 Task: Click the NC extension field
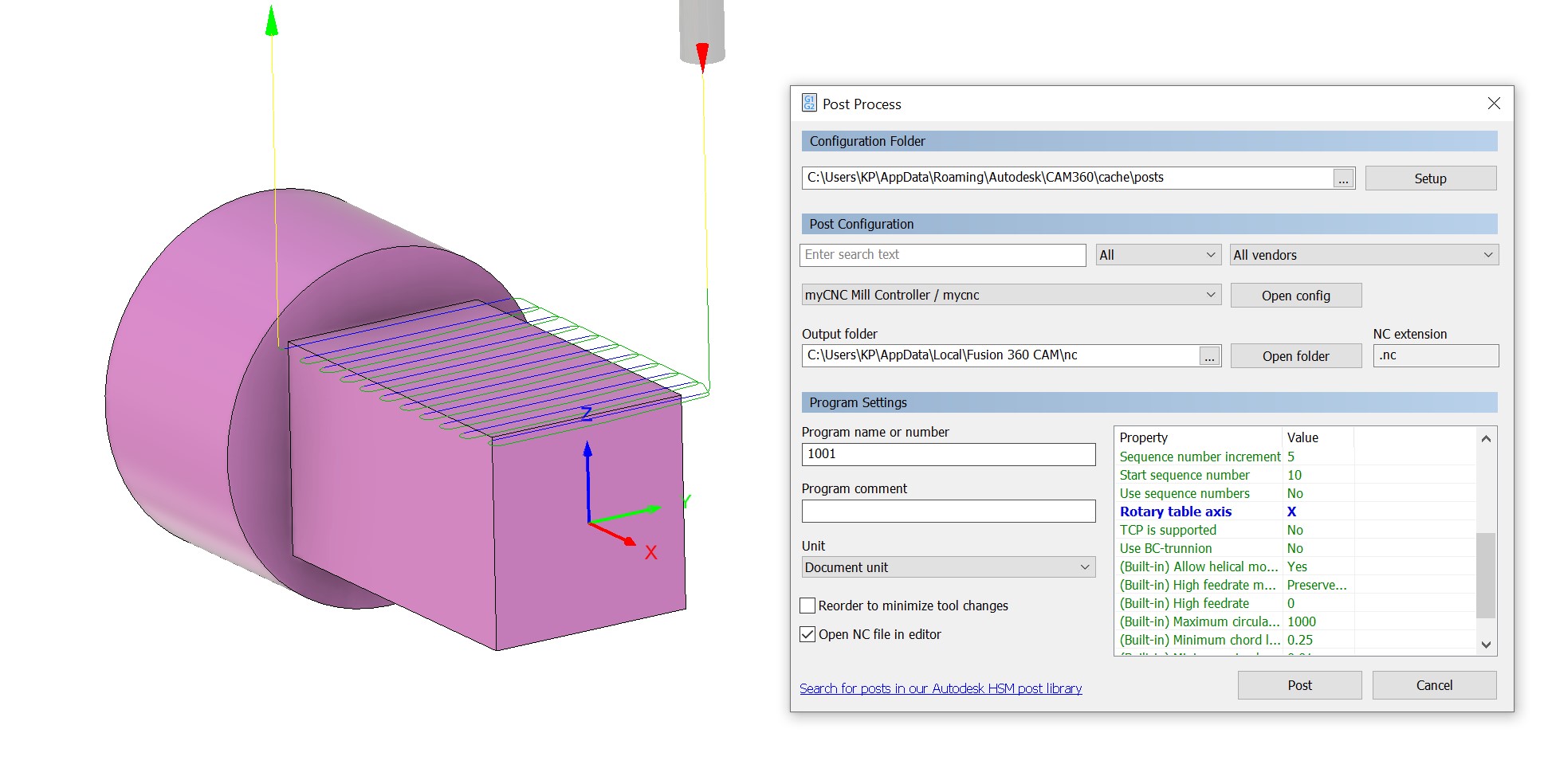[1436, 355]
